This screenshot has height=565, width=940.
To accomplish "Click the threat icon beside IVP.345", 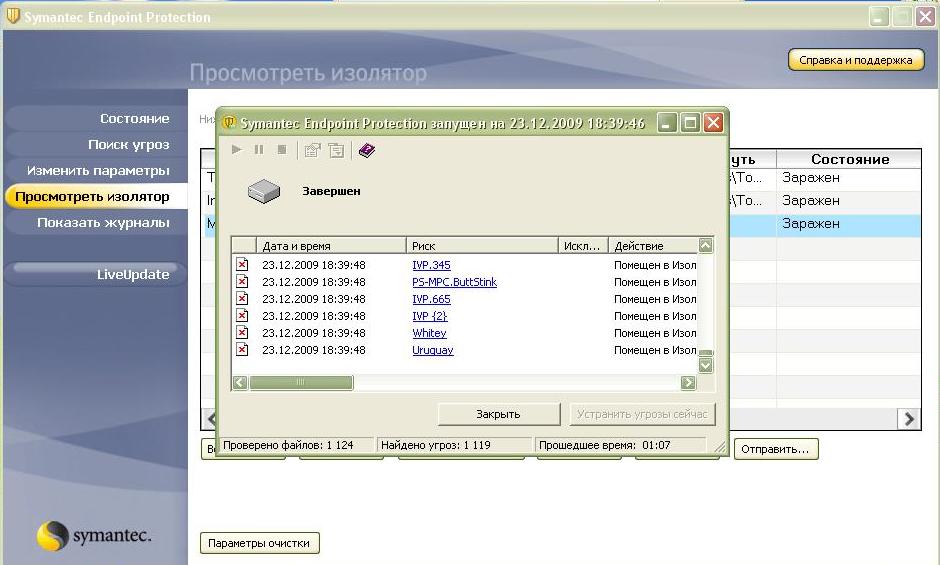I will pos(242,265).
